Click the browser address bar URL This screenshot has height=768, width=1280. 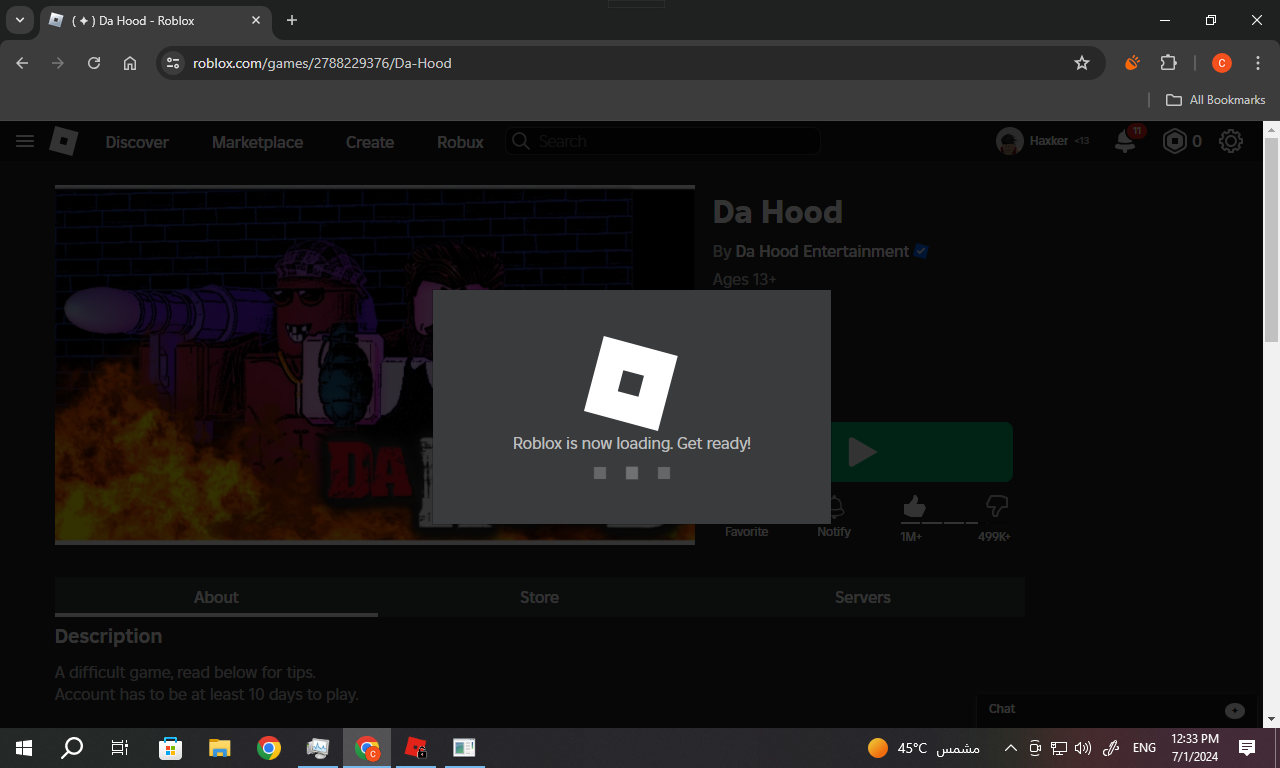click(x=322, y=63)
